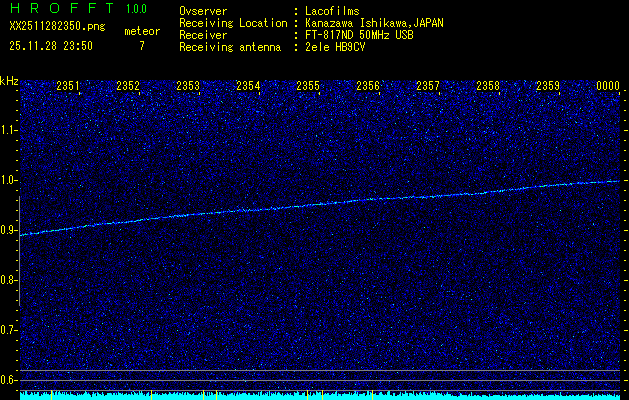Click the 2355 time marker
This screenshot has height=400, width=629.
[308, 86]
